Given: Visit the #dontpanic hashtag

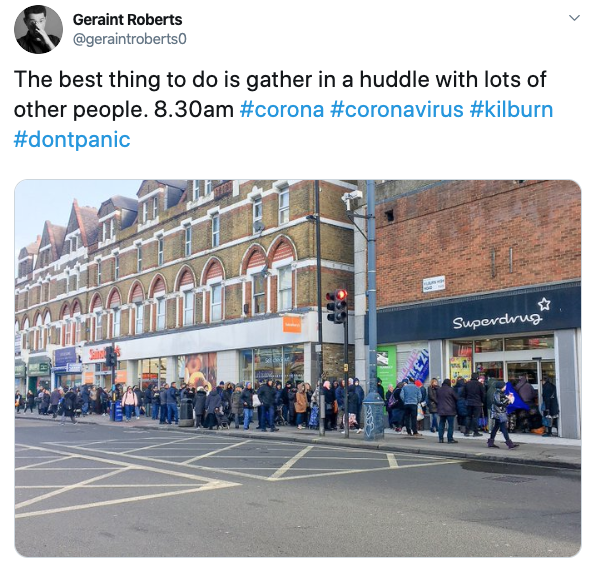Looking at the screenshot, I should click(72, 139).
